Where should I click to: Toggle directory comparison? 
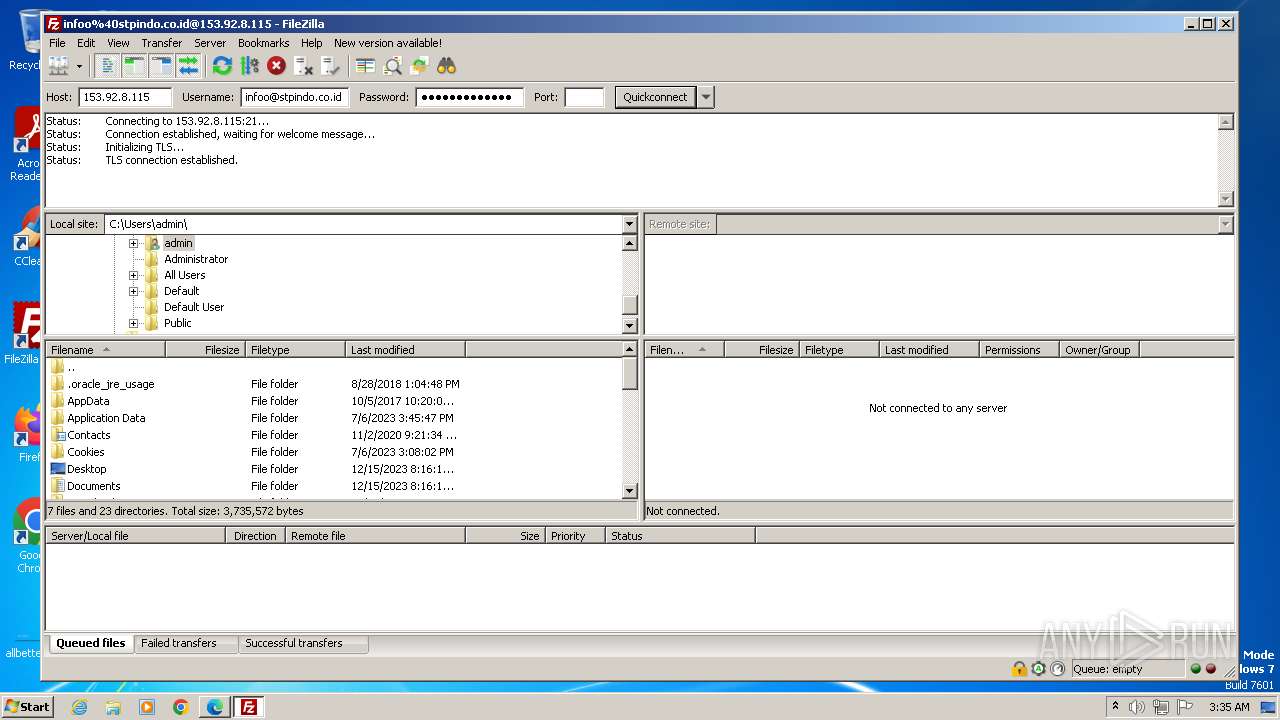pyautogui.click(x=392, y=66)
